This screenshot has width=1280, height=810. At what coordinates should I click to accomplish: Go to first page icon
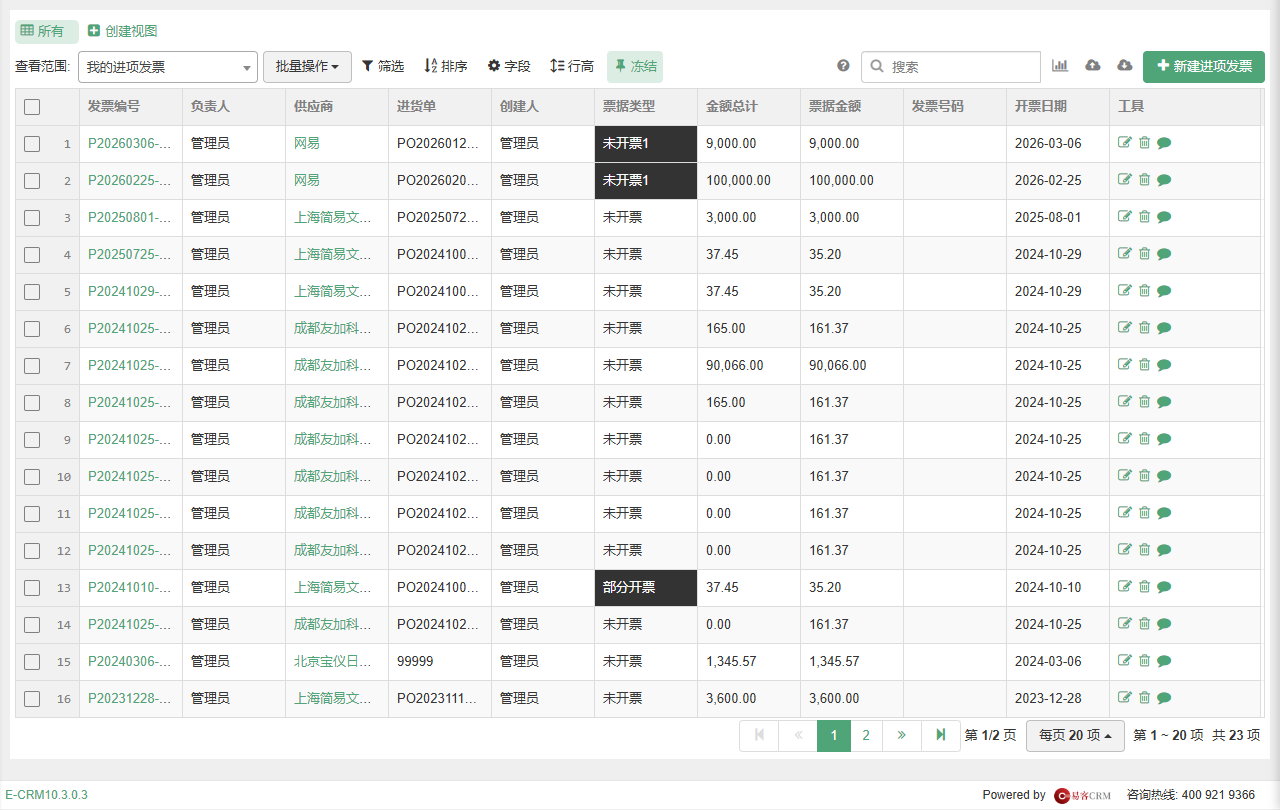point(759,735)
